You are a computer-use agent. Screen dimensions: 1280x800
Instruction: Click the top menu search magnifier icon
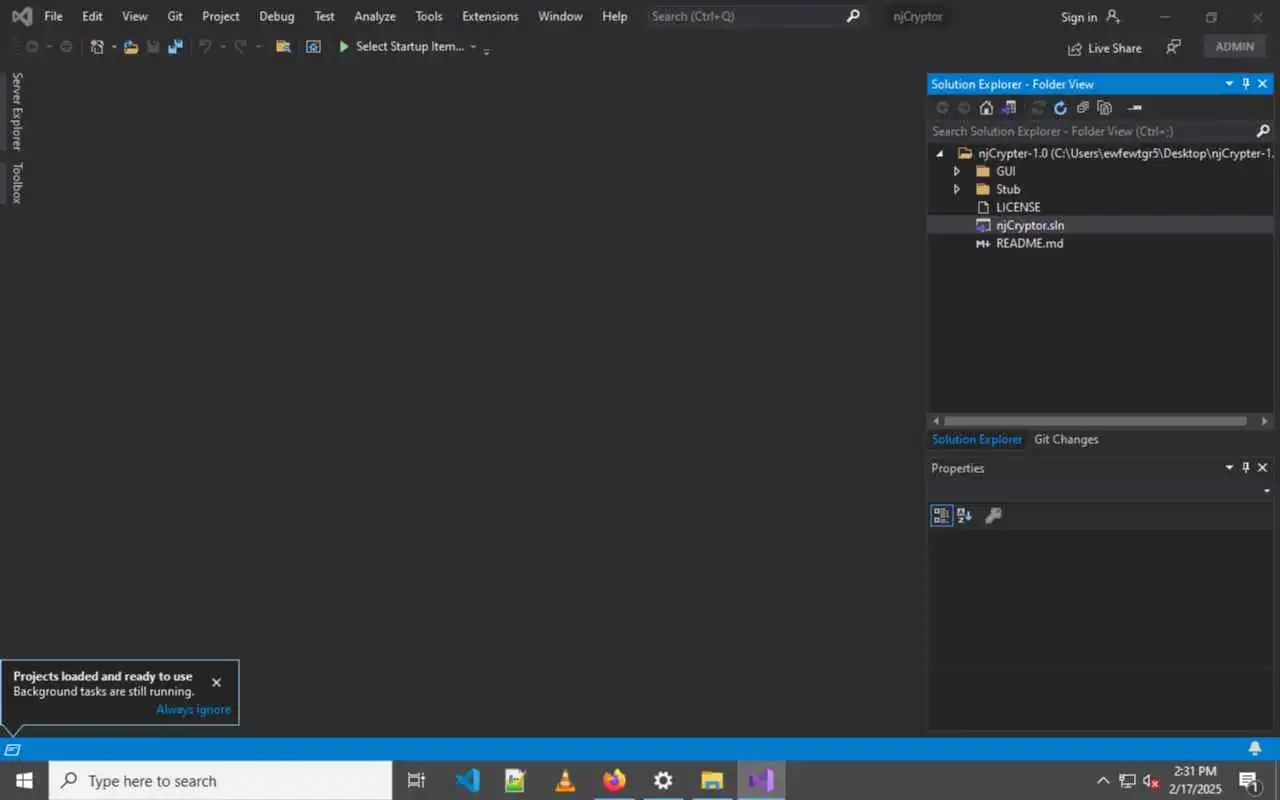click(853, 16)
